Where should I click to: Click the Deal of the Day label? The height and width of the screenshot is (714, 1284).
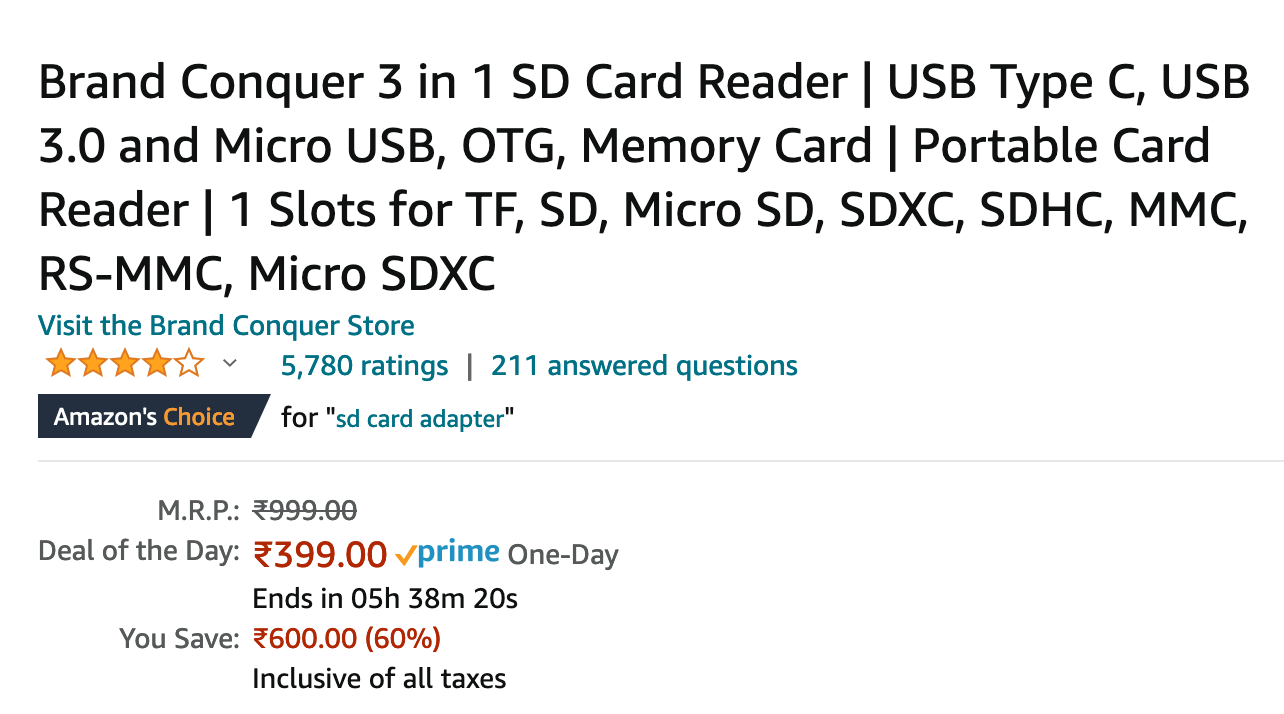click(x=139, y=551)
